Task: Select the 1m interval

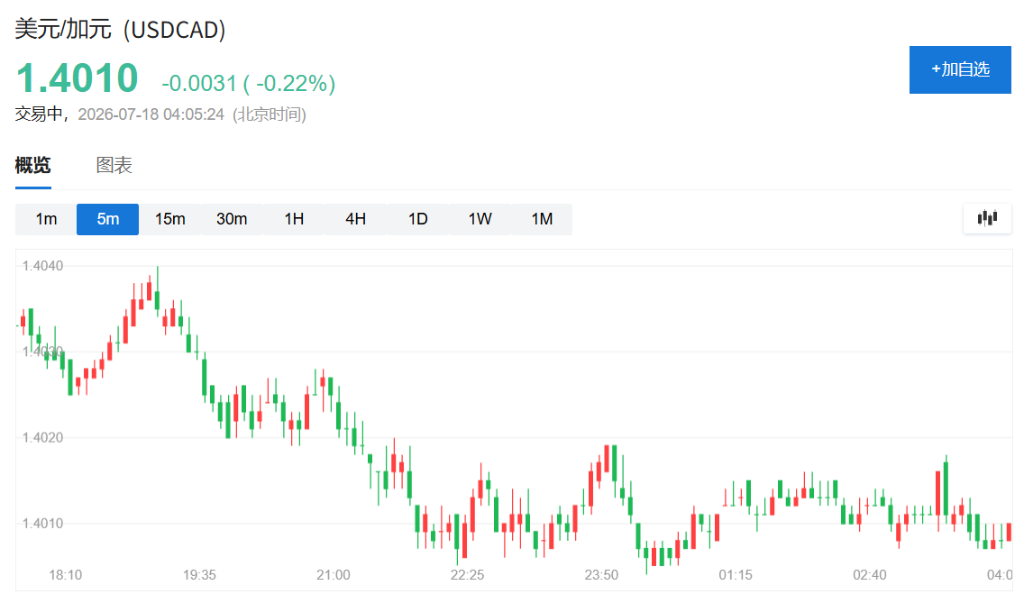Action: point(46,219)
